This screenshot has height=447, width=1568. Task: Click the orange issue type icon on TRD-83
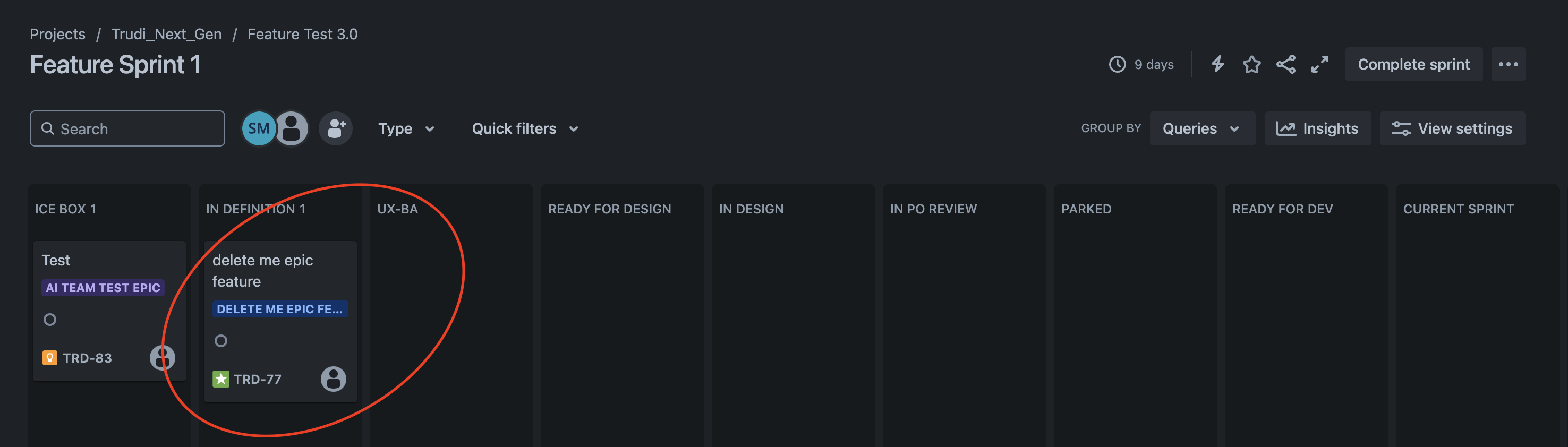tap(50, 358)
